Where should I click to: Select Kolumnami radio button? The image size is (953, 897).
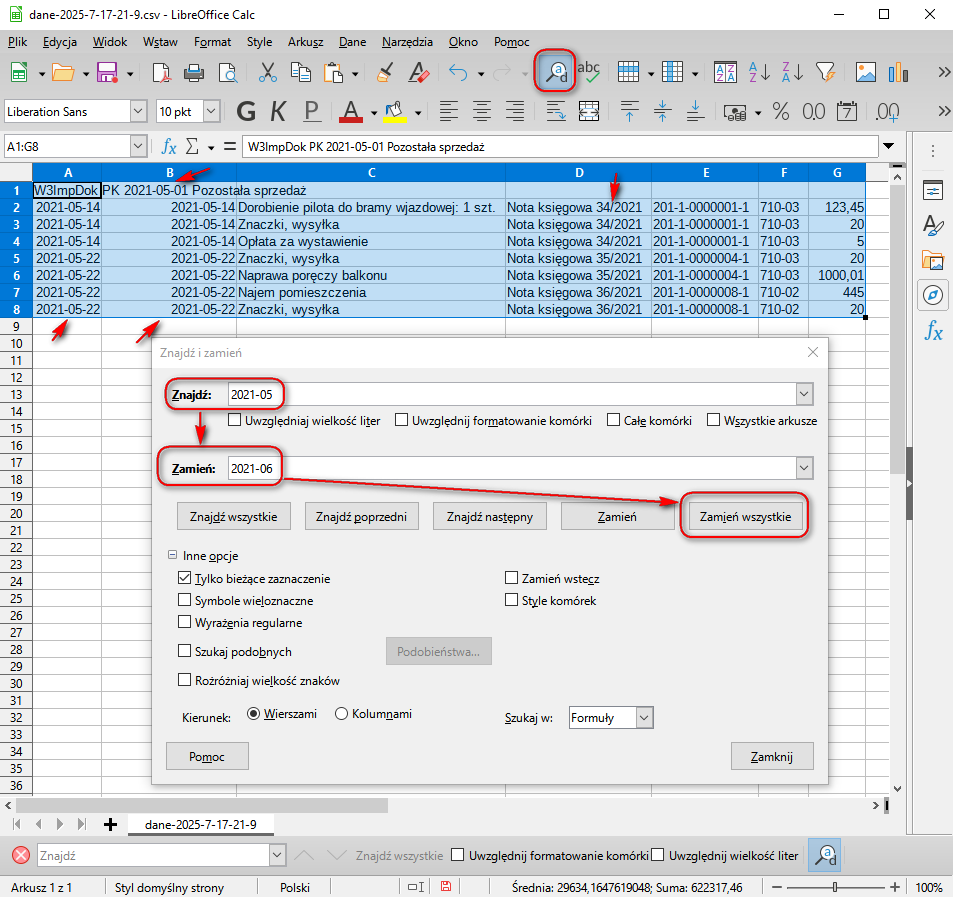[341, 713]
